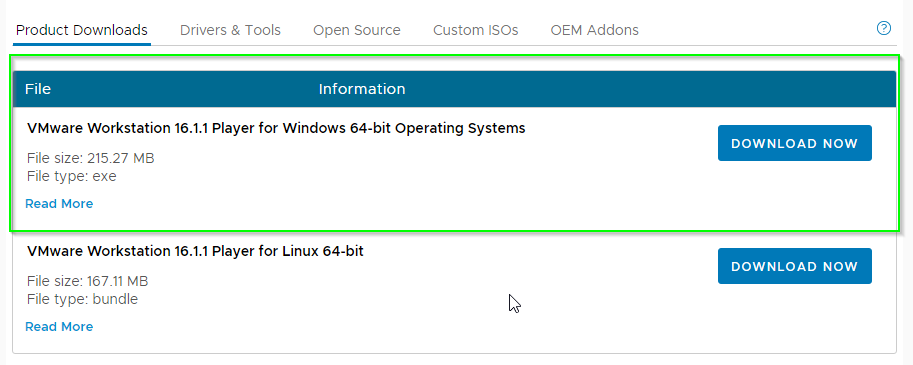Click the File type: bundle text
This screenshot has height=365, width=913.
click(x=82, y=300)
